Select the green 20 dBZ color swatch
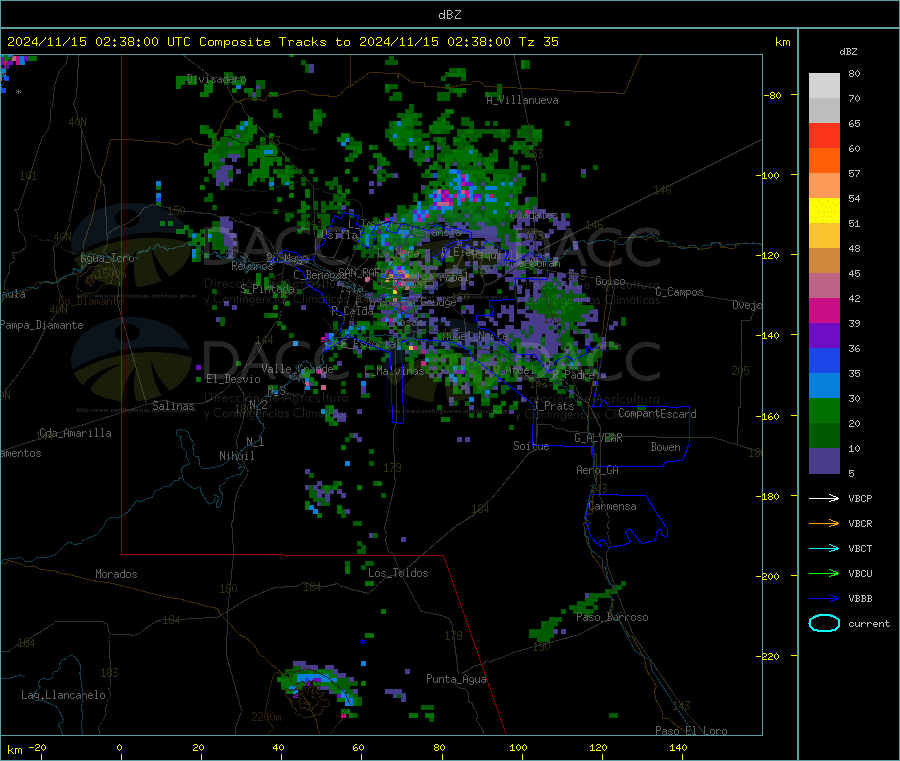The image size is (900, 761). 824,410
